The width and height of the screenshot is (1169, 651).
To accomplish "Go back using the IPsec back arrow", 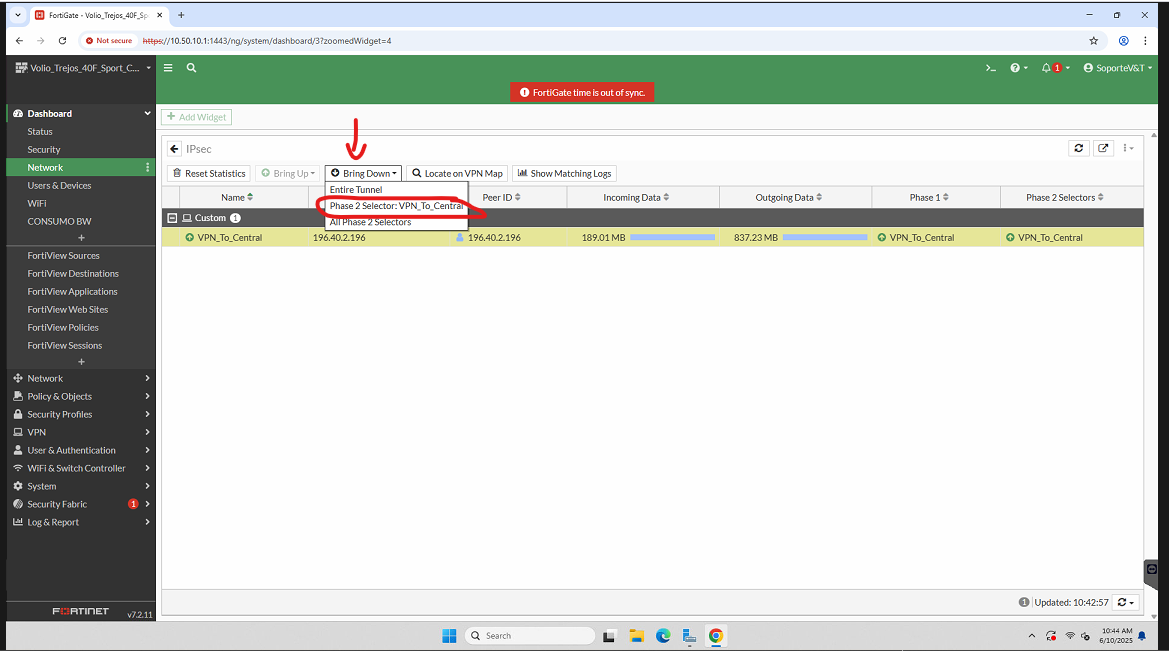I will pyautogui.click(x=174, y=149).
